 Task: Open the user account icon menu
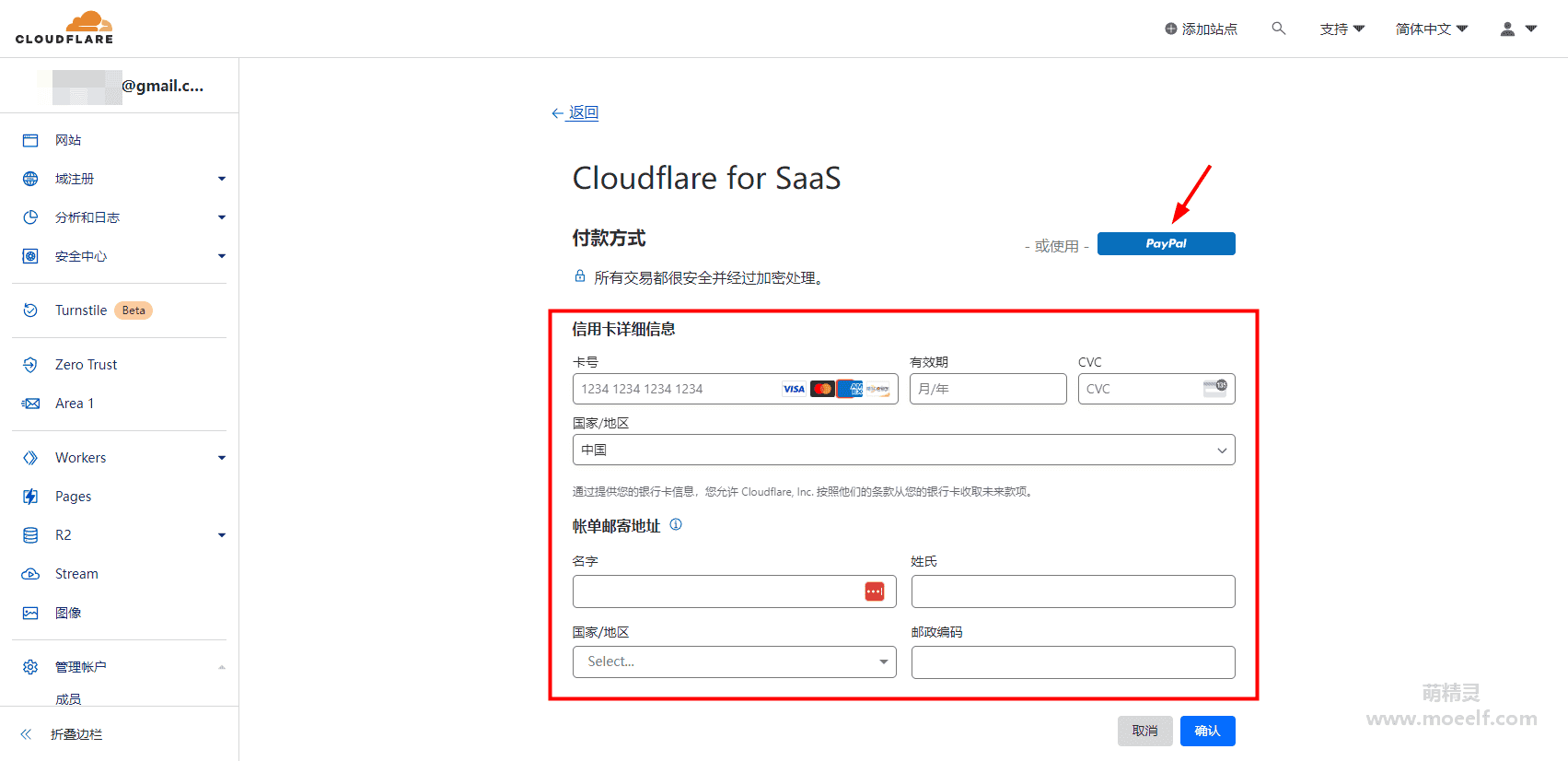tap(1518, 29)
